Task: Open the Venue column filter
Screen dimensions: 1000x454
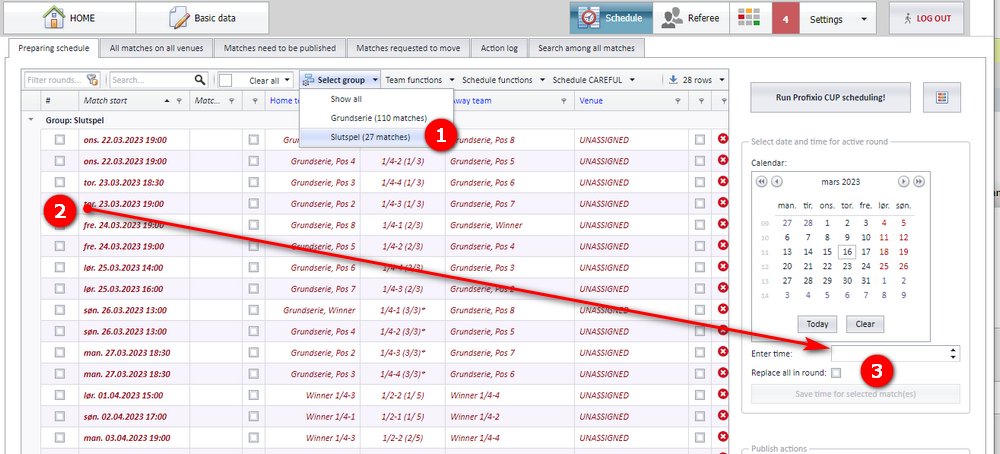Action: (678, 101)
